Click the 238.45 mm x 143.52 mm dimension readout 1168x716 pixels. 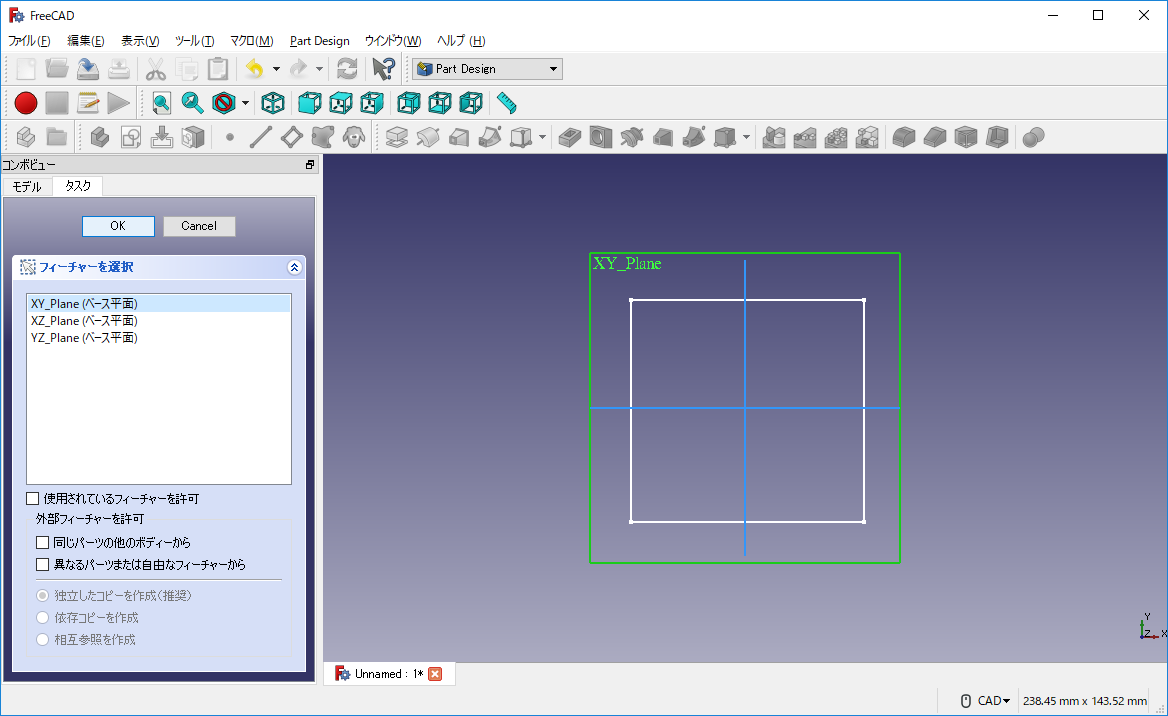coord(1085,700)
